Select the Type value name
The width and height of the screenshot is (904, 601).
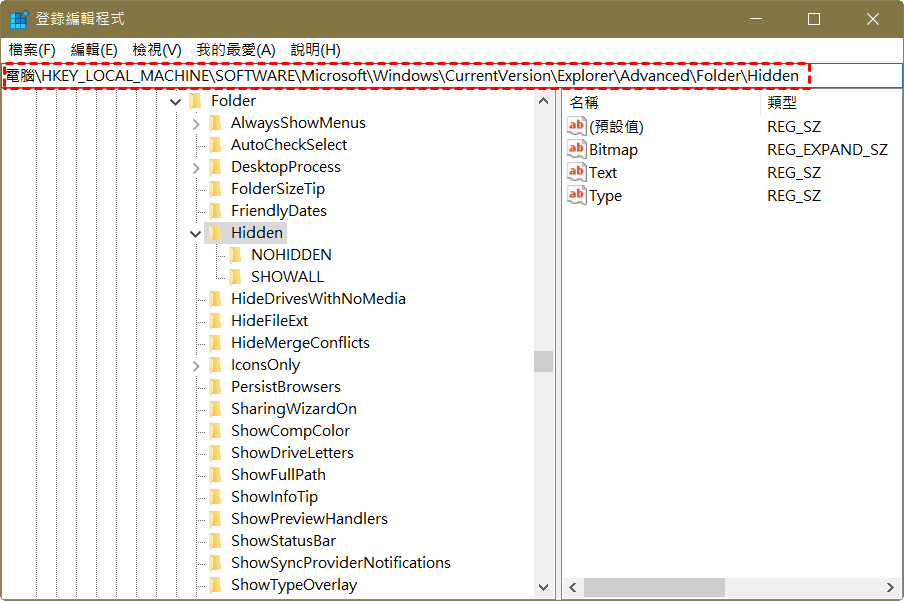605,196
